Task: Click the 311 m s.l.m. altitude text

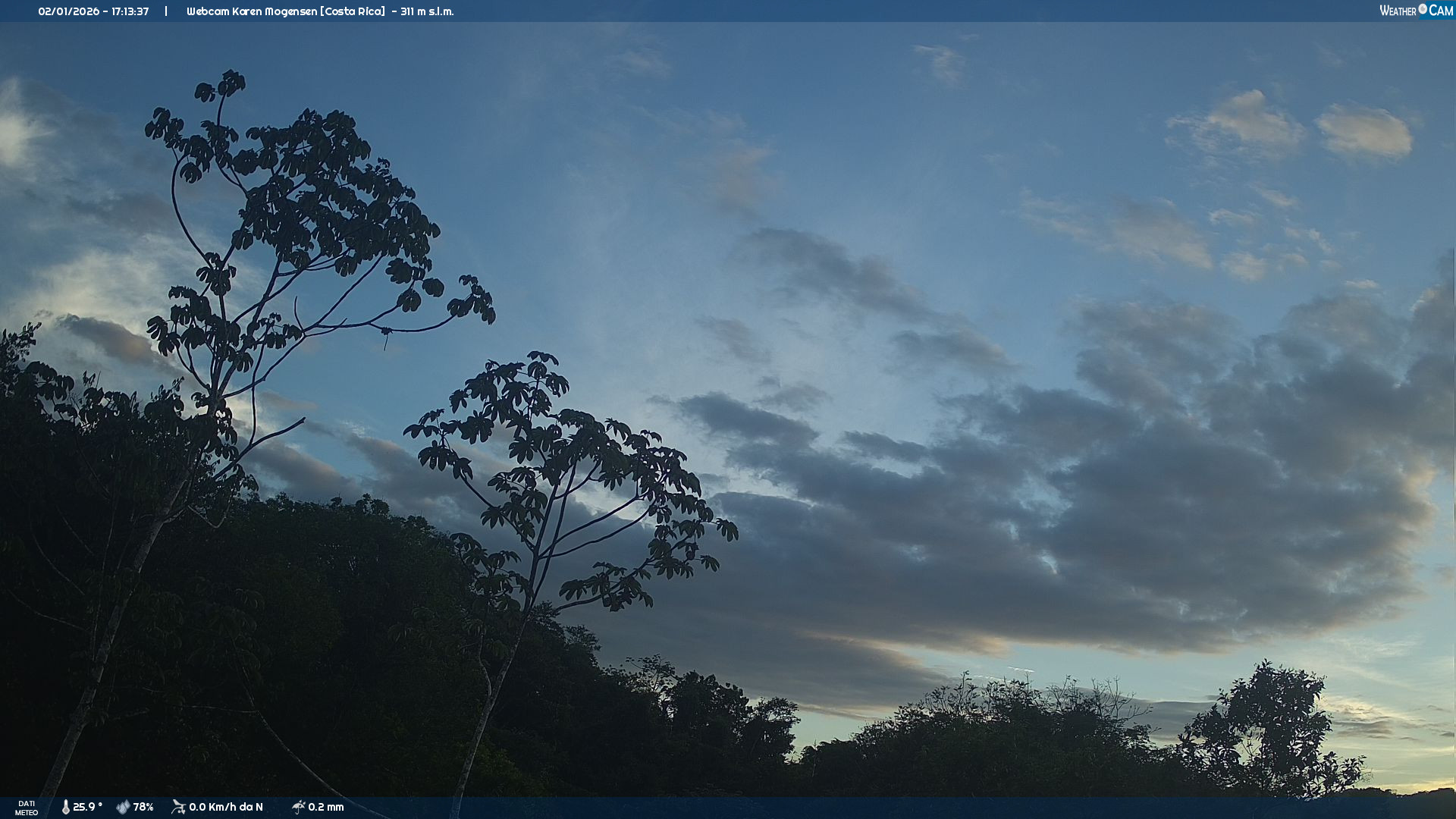Action: click(427, 11)
